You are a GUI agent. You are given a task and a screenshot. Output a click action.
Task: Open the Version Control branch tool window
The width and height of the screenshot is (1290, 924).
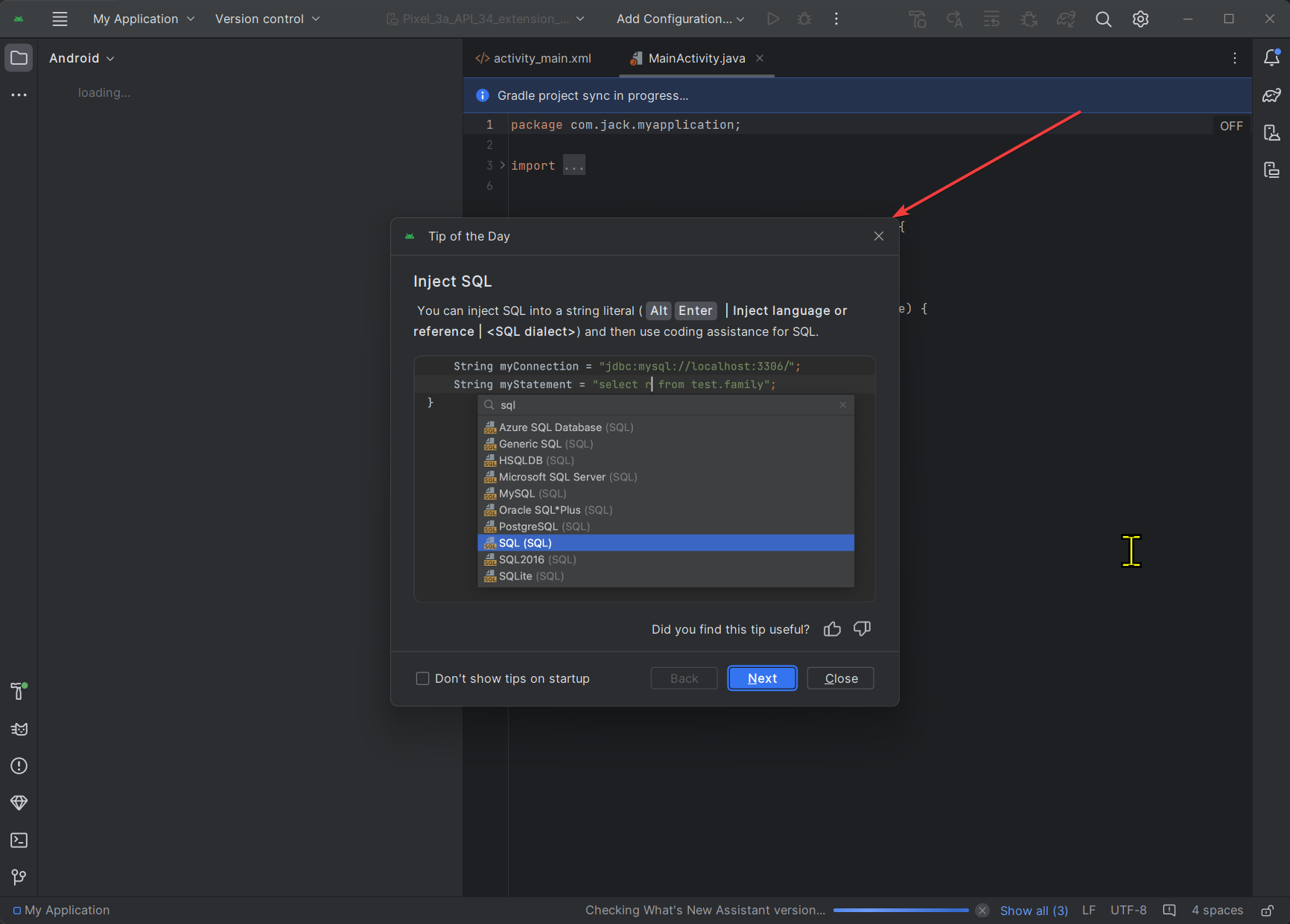pyautogui.click(x=19, y=877)
